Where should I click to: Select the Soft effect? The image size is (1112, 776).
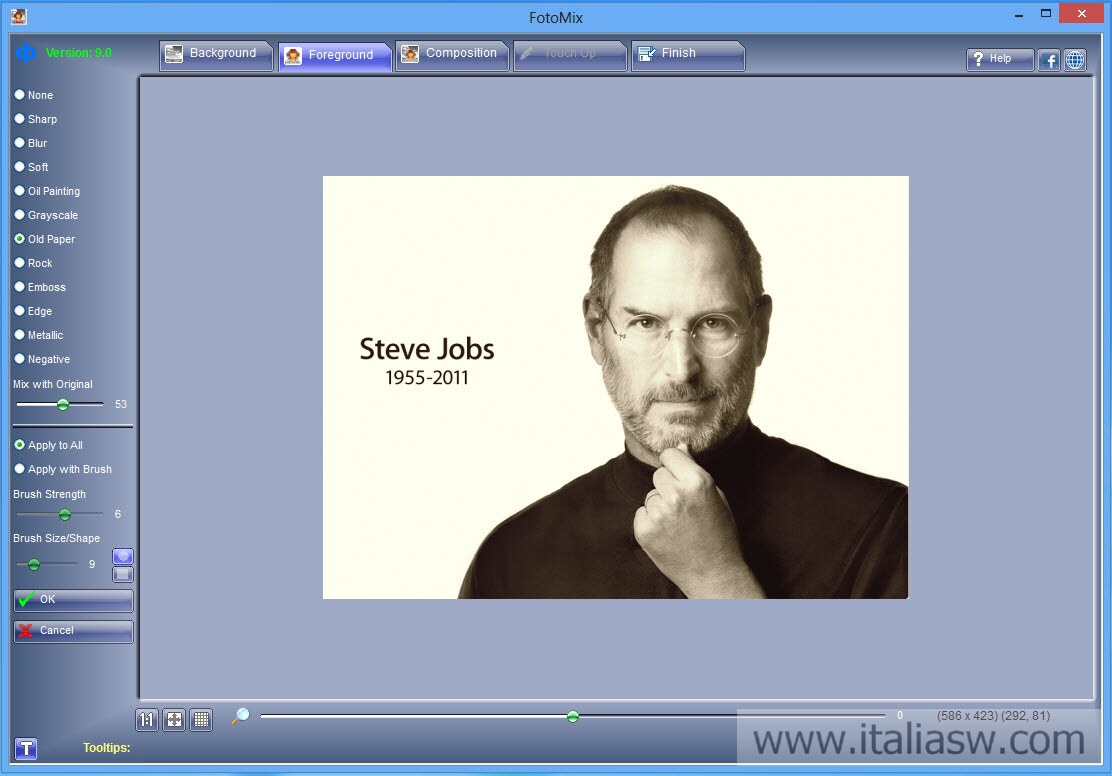[32, 167]
